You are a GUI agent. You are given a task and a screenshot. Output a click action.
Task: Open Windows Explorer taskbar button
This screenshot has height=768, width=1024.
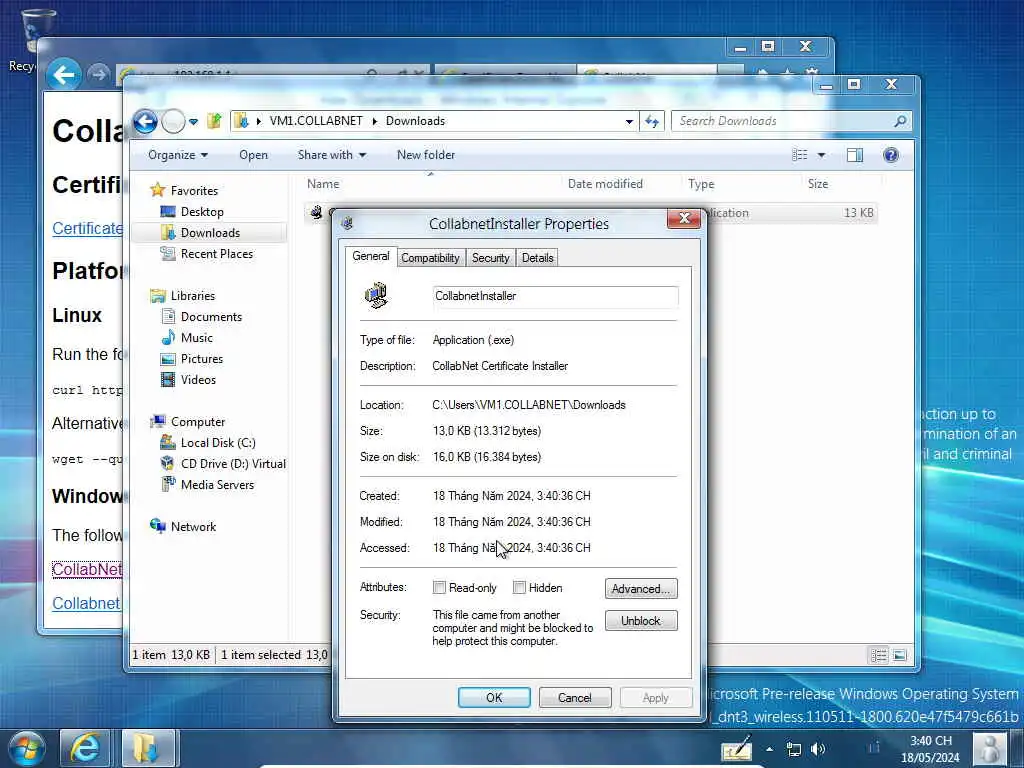point(148,748)
